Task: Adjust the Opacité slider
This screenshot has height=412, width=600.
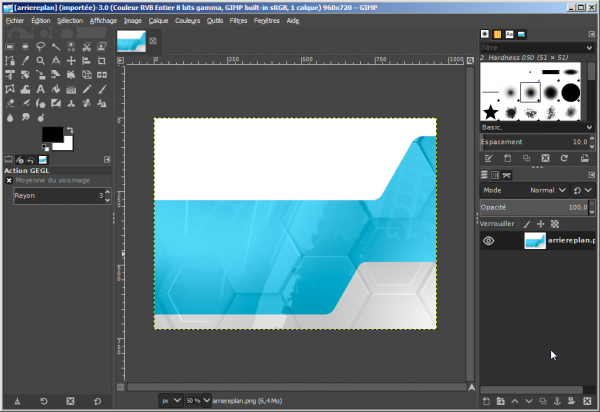Action: click(530, 207)
